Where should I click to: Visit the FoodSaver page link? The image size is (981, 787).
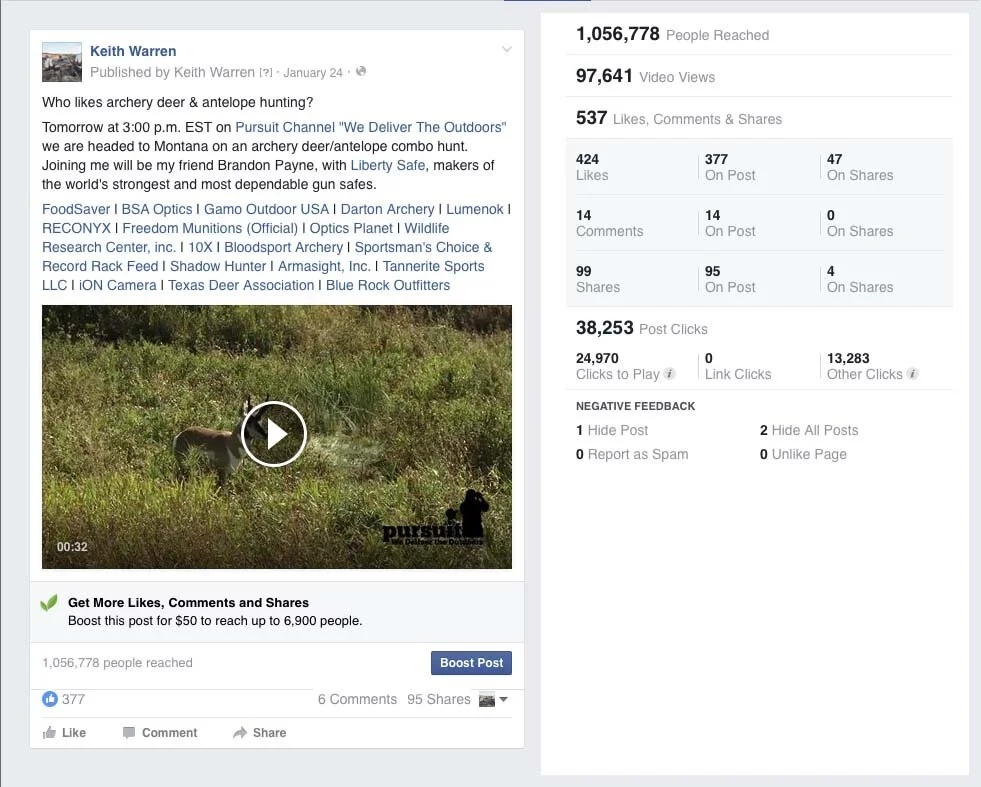pos(76,209)
